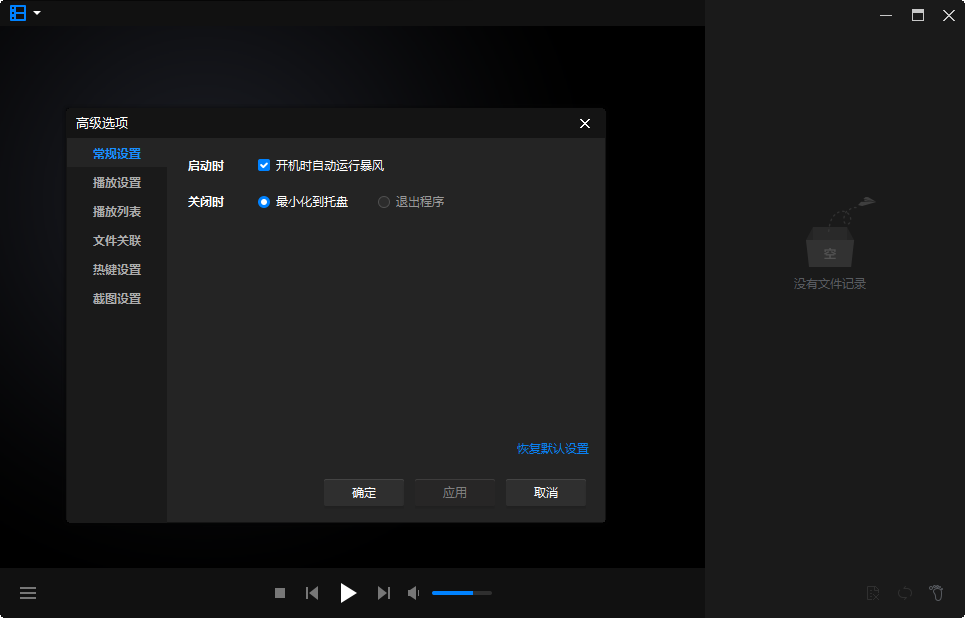Image resolution: width=965 pixels, height=618 pixels.
Task: Open the main menu dropdown arrow beside logo
Action: click(37, 13)
